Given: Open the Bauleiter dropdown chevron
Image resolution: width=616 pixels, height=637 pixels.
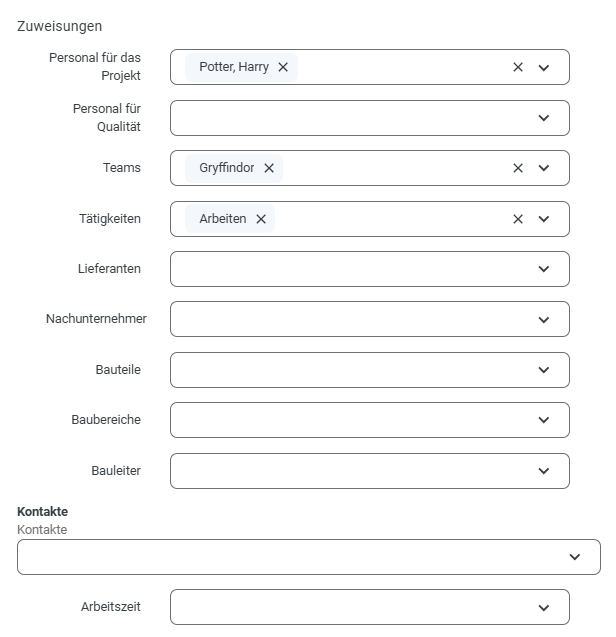Looking at the screenshot, I should [544, 471].
